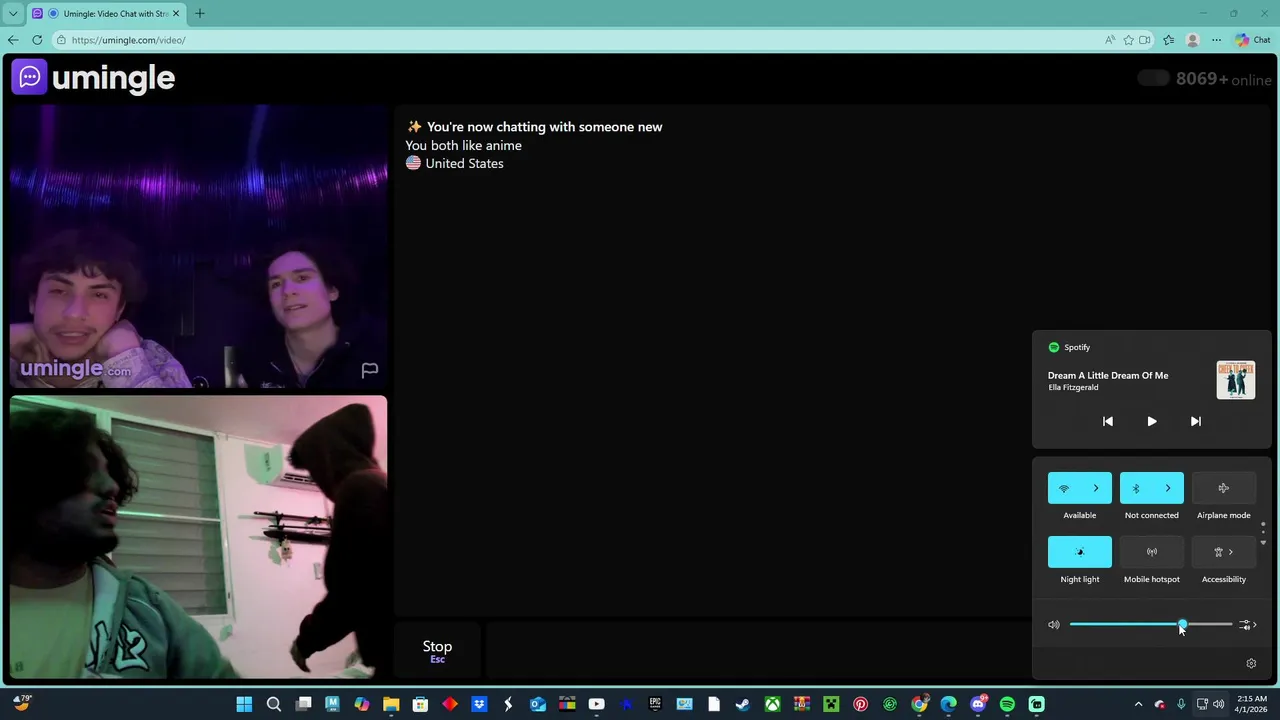This screenshot has width=1280, height=720.
Task: Open Dropbox from taskbar
Action: click(479, 704)
